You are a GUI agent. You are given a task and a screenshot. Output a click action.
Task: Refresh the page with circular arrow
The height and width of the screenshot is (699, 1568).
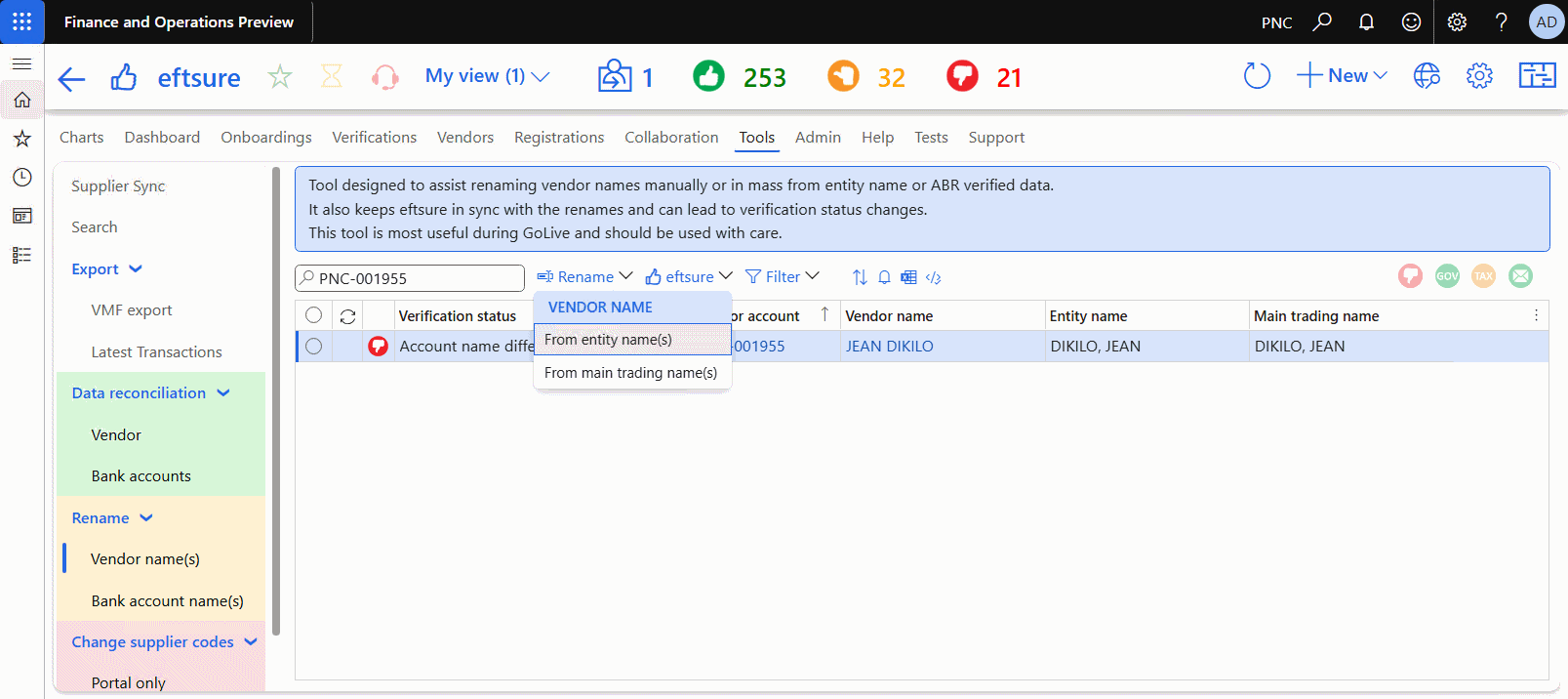[x=1257, y=76]
